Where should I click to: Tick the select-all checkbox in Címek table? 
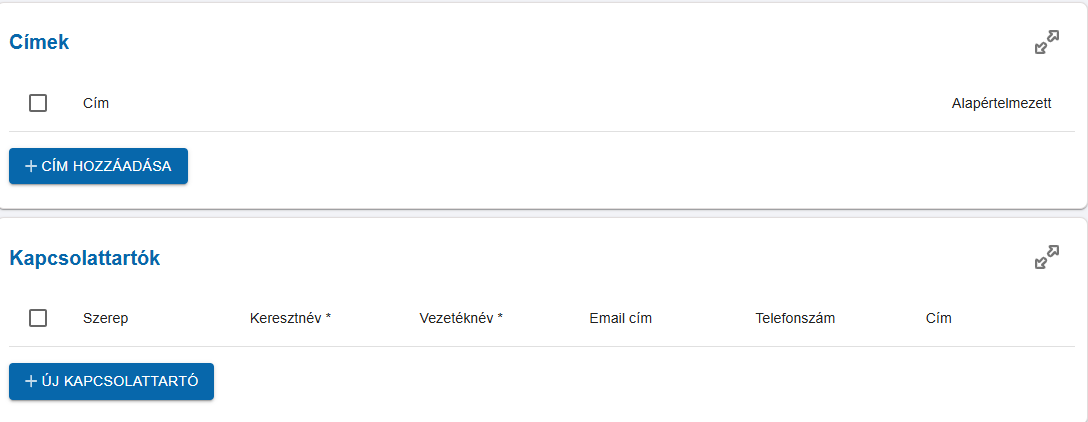pos(38,103)
